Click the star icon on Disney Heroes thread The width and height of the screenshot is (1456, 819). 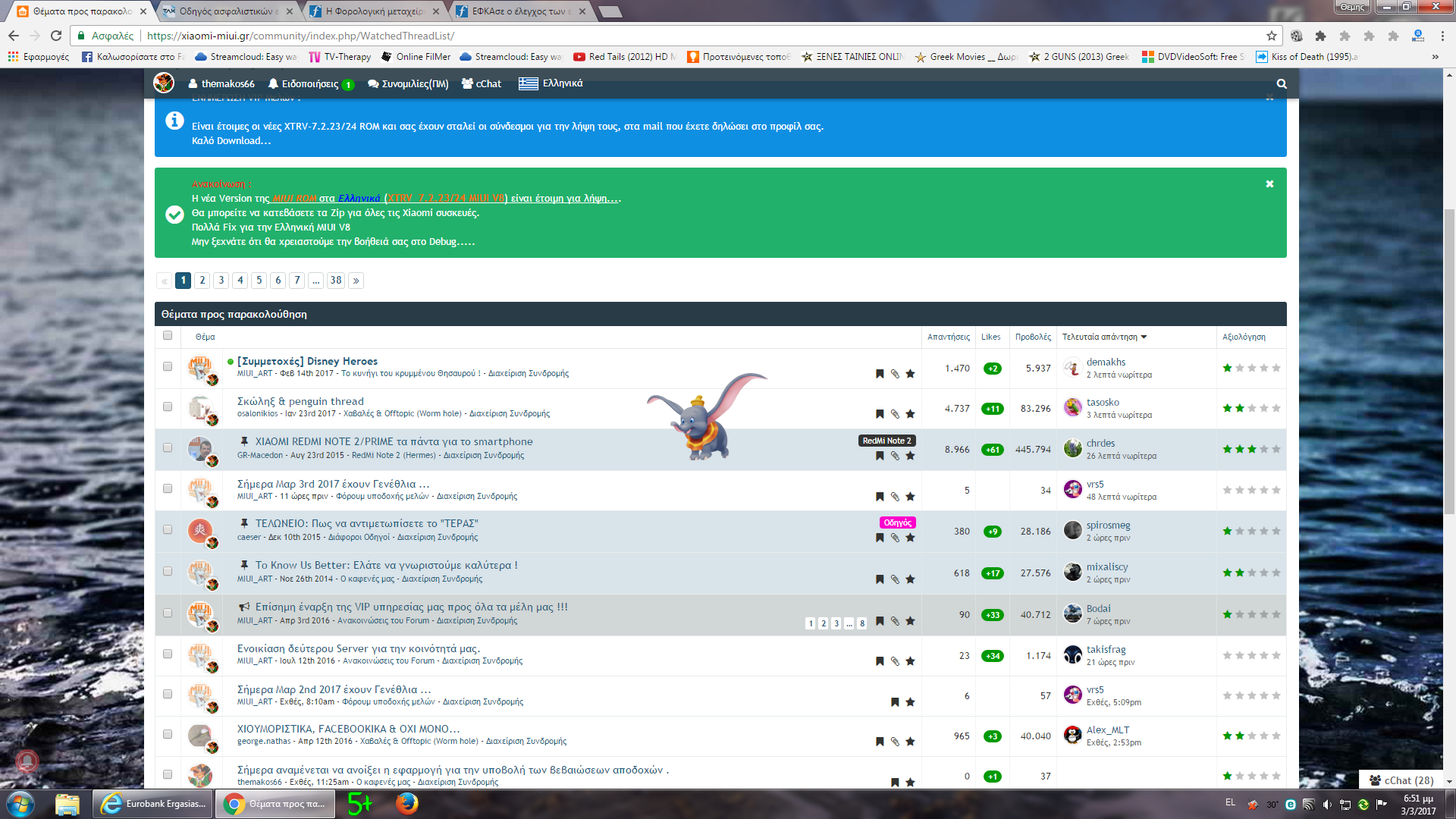tap(910, 374)
